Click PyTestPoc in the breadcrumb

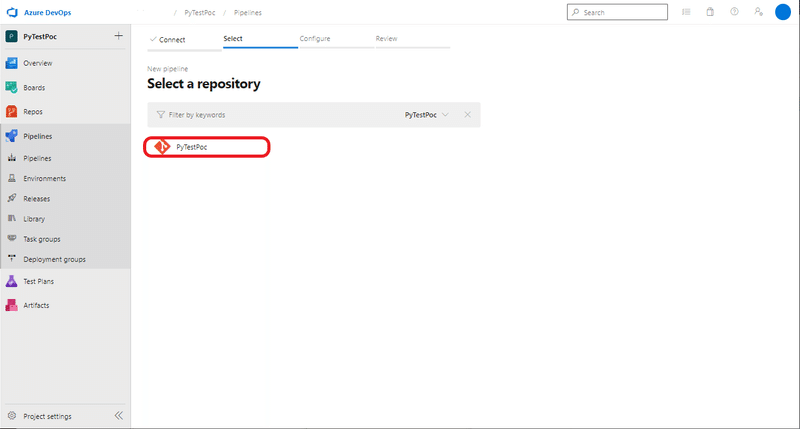click(199, 13)
